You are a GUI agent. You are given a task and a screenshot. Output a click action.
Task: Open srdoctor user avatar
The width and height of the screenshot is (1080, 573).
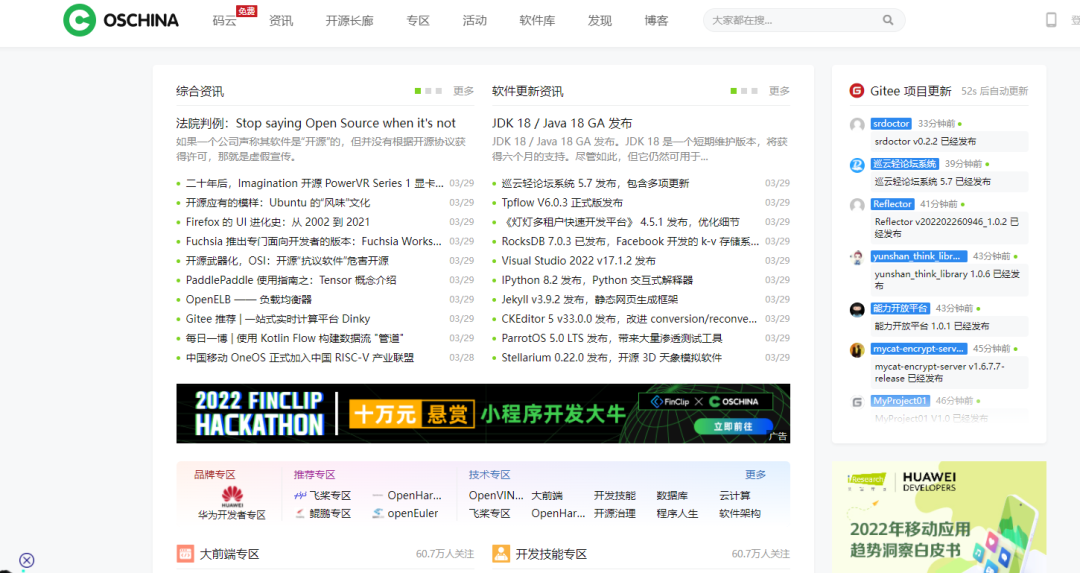coord(857,125)
